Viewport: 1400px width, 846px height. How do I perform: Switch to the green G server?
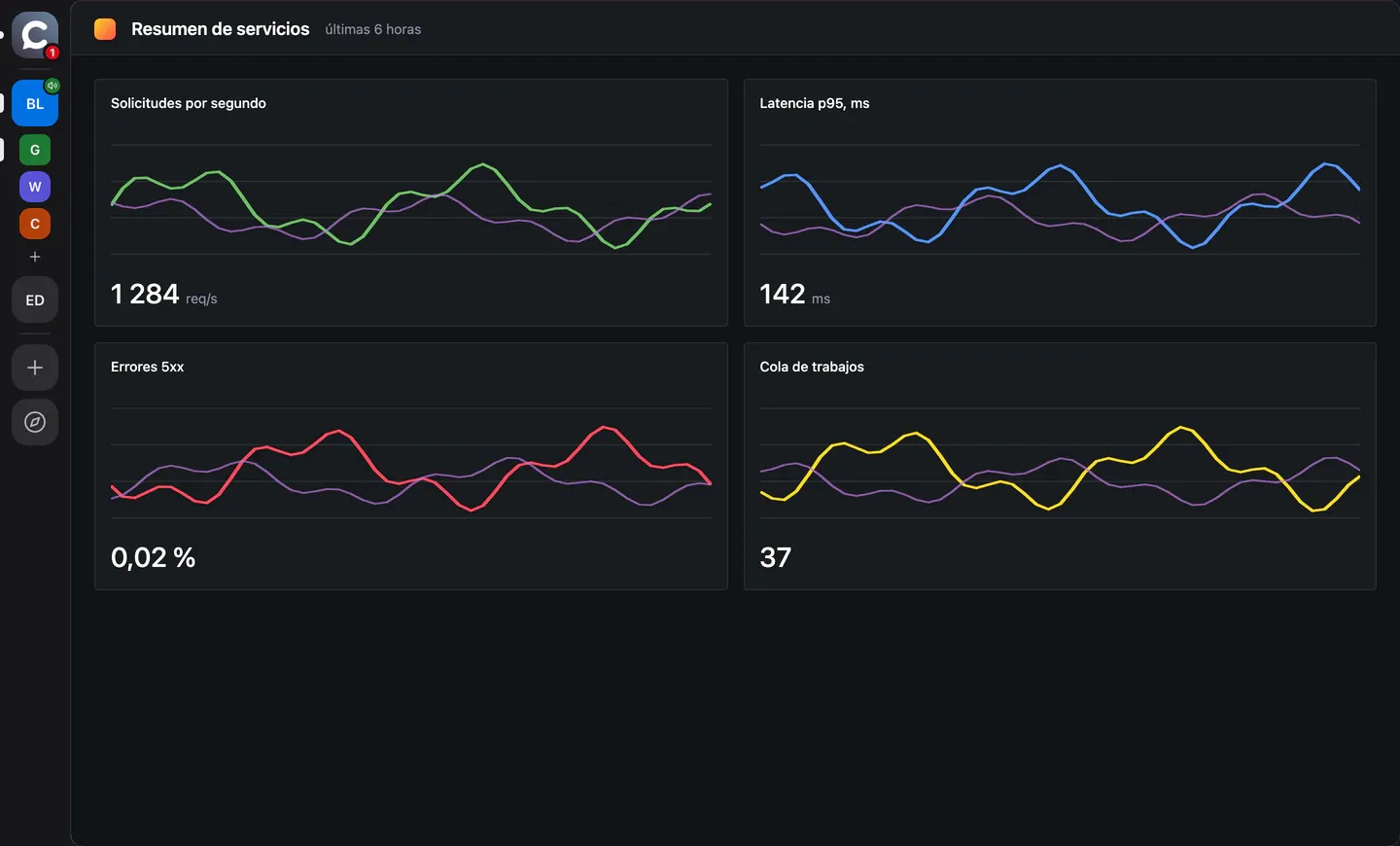(35, 150)
